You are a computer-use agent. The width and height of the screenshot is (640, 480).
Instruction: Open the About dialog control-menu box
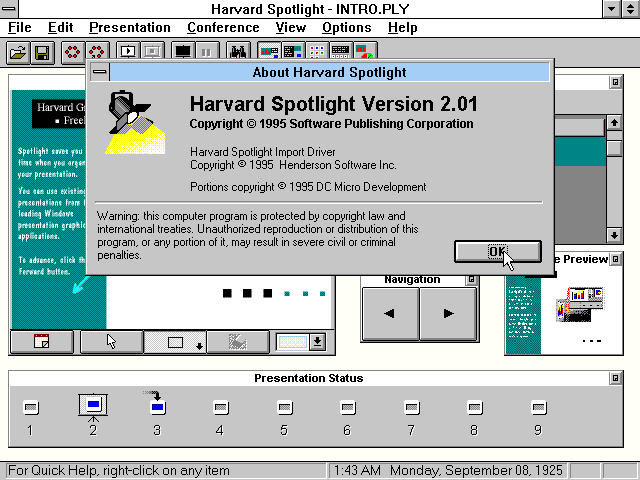pyautogui.click(x=100, y=72)
